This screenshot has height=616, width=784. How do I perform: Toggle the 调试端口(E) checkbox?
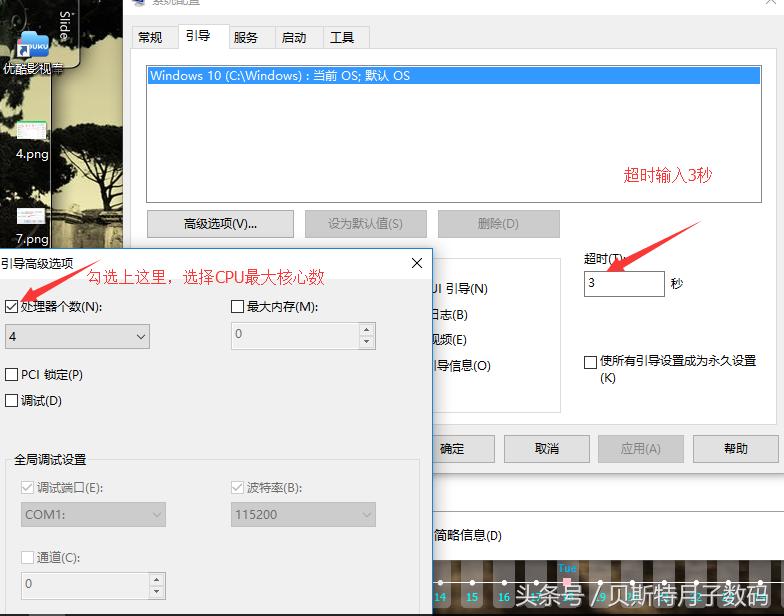click(28, 488)
